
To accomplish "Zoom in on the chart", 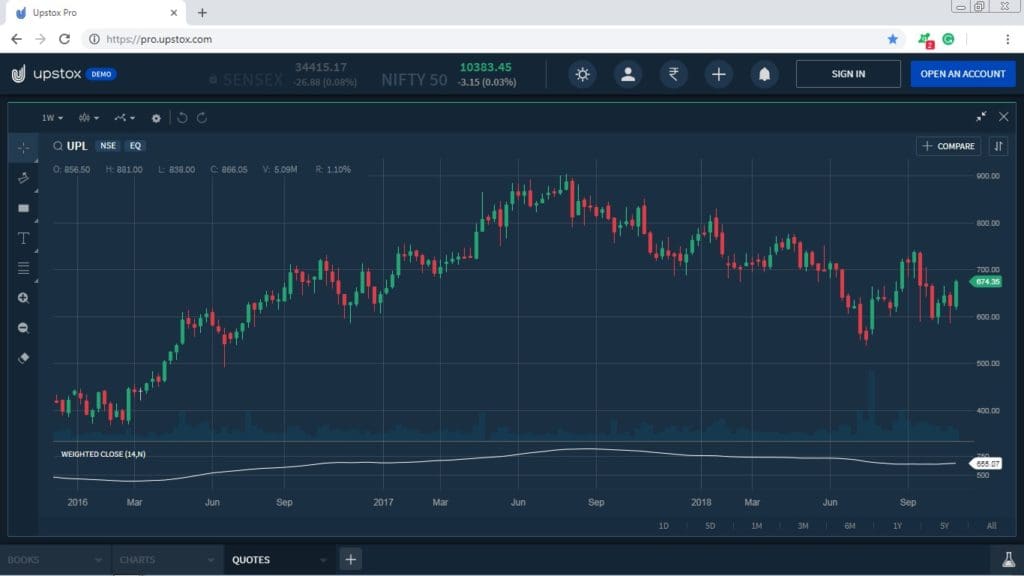I will (x=22, y=297).
